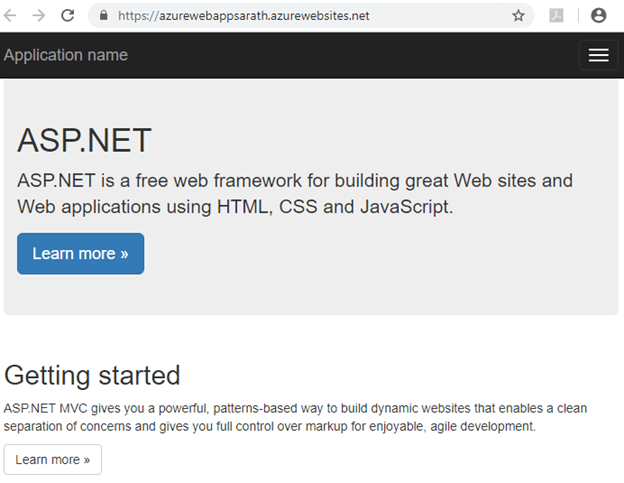Viewport: 624px width, 483px height.
Task: Click the ASP.NET large heading
Action: point(84,140)
